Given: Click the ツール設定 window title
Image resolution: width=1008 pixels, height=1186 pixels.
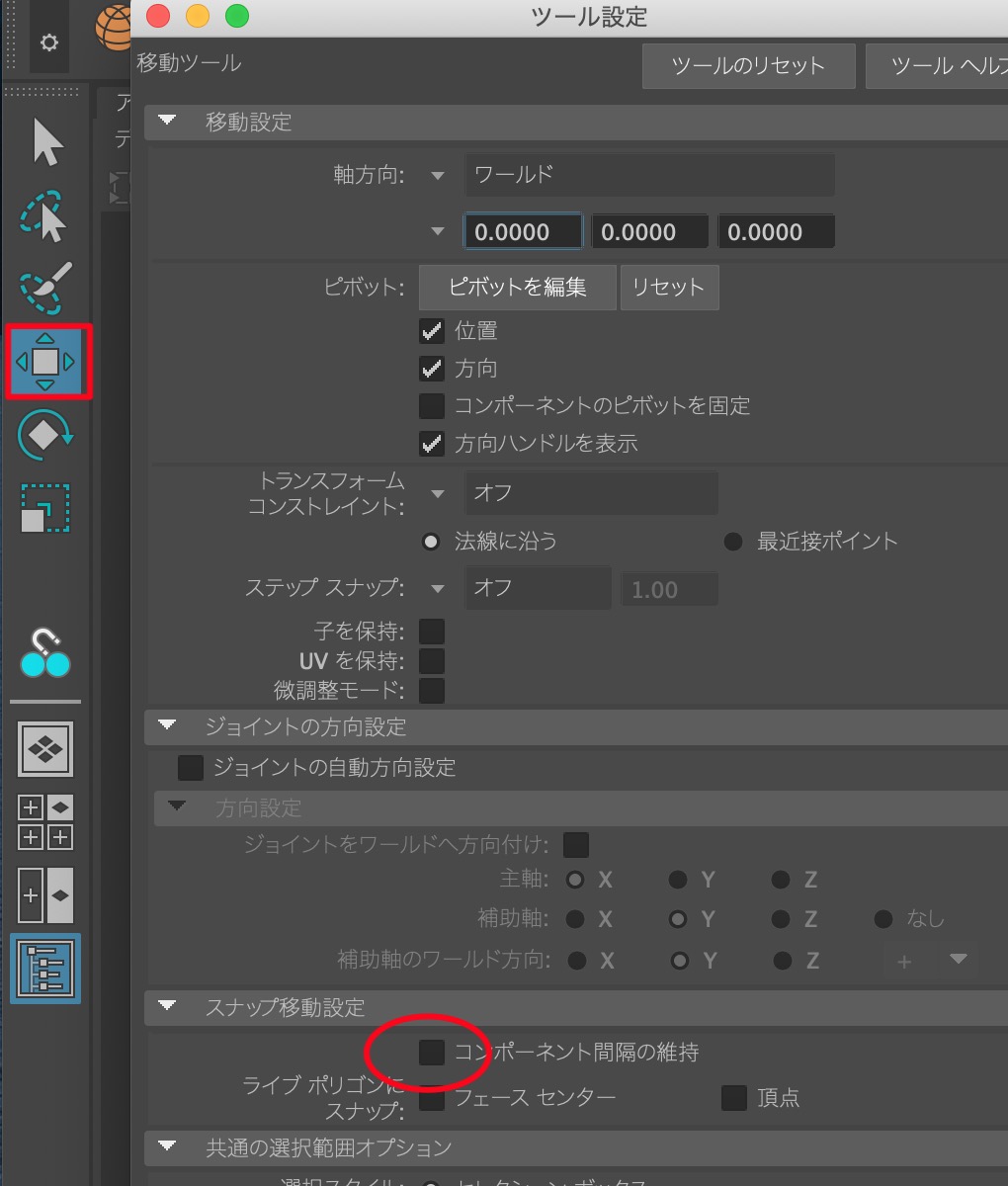Looking at the screenshot, I should tap(589, 17).
